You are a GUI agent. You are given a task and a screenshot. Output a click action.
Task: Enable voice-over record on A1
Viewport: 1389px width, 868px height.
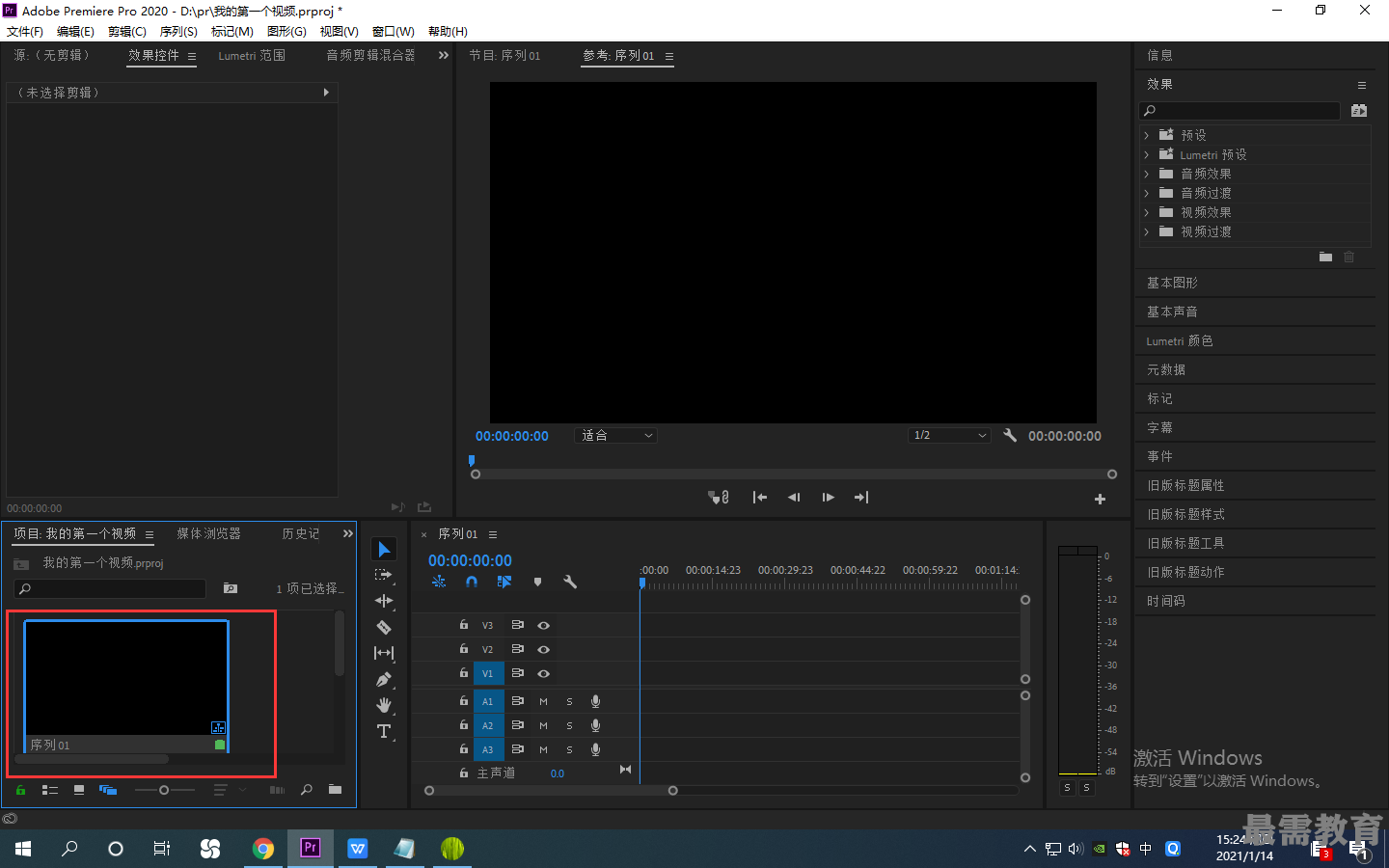coord(595,701)
